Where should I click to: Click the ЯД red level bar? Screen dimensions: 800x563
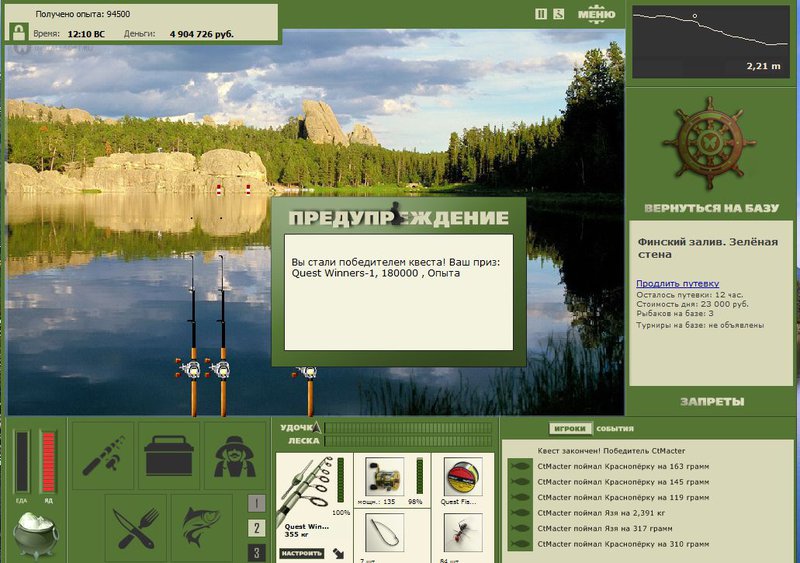[48, 462]
